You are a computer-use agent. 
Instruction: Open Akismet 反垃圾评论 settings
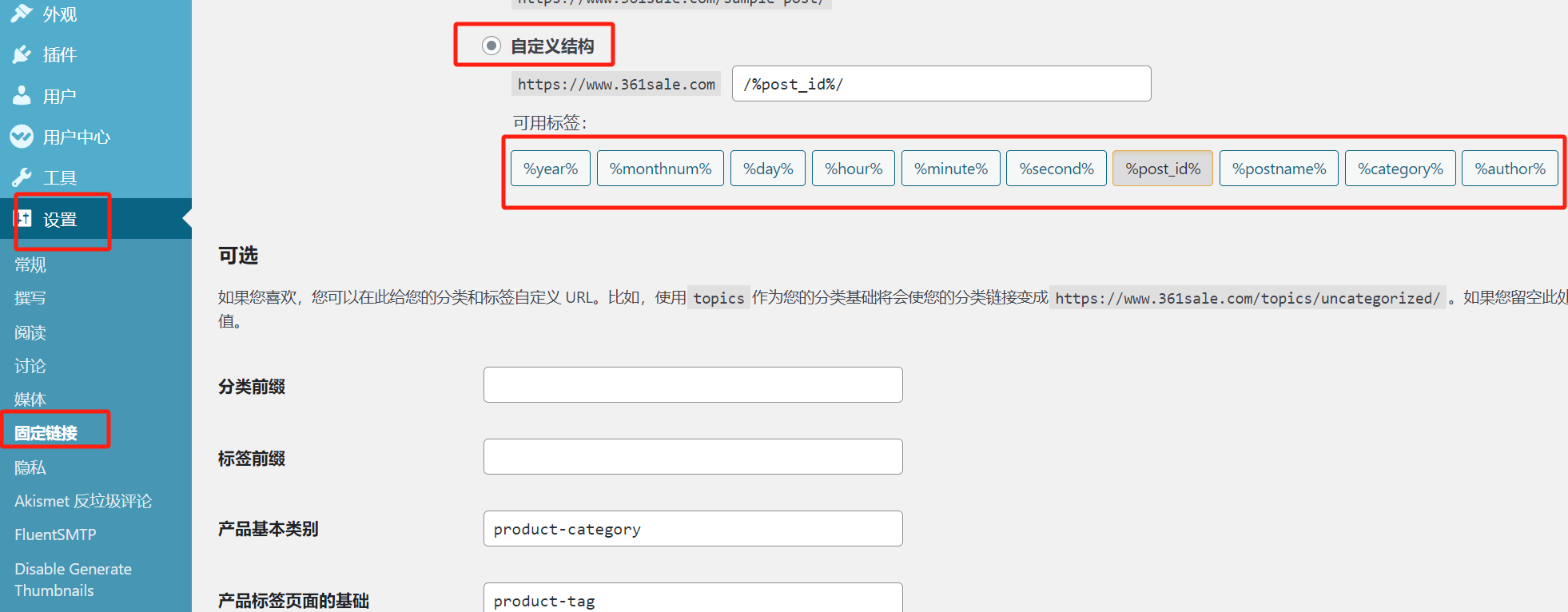tap(83, 501)
